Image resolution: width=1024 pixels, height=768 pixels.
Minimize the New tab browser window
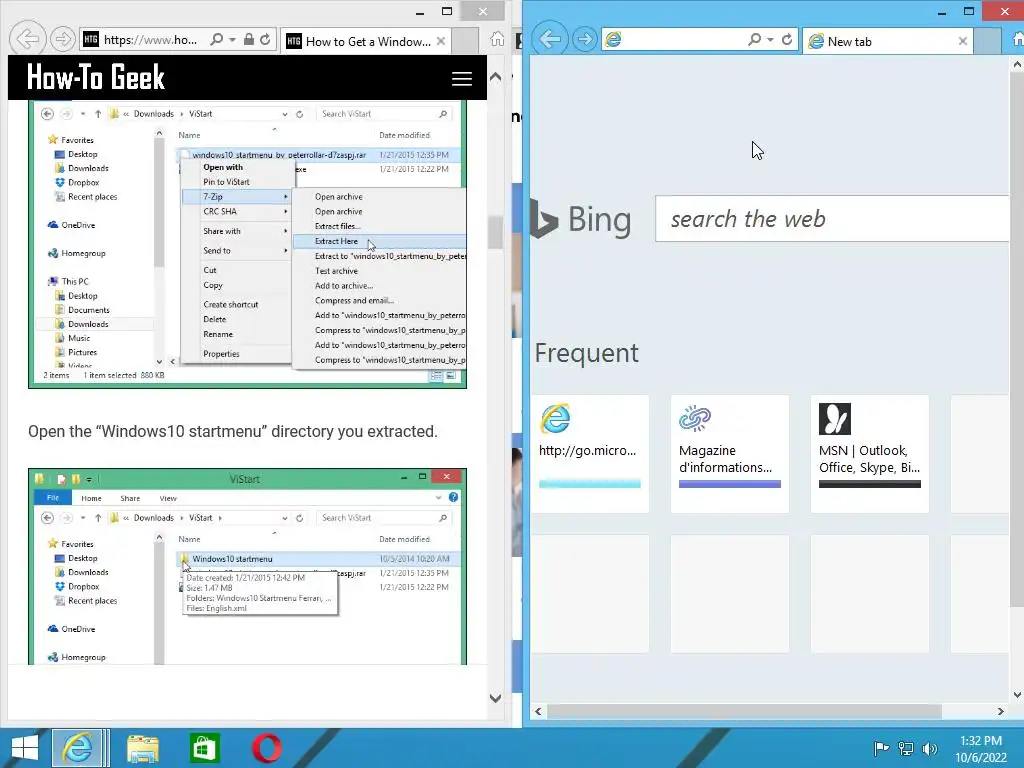click(942, 11)
